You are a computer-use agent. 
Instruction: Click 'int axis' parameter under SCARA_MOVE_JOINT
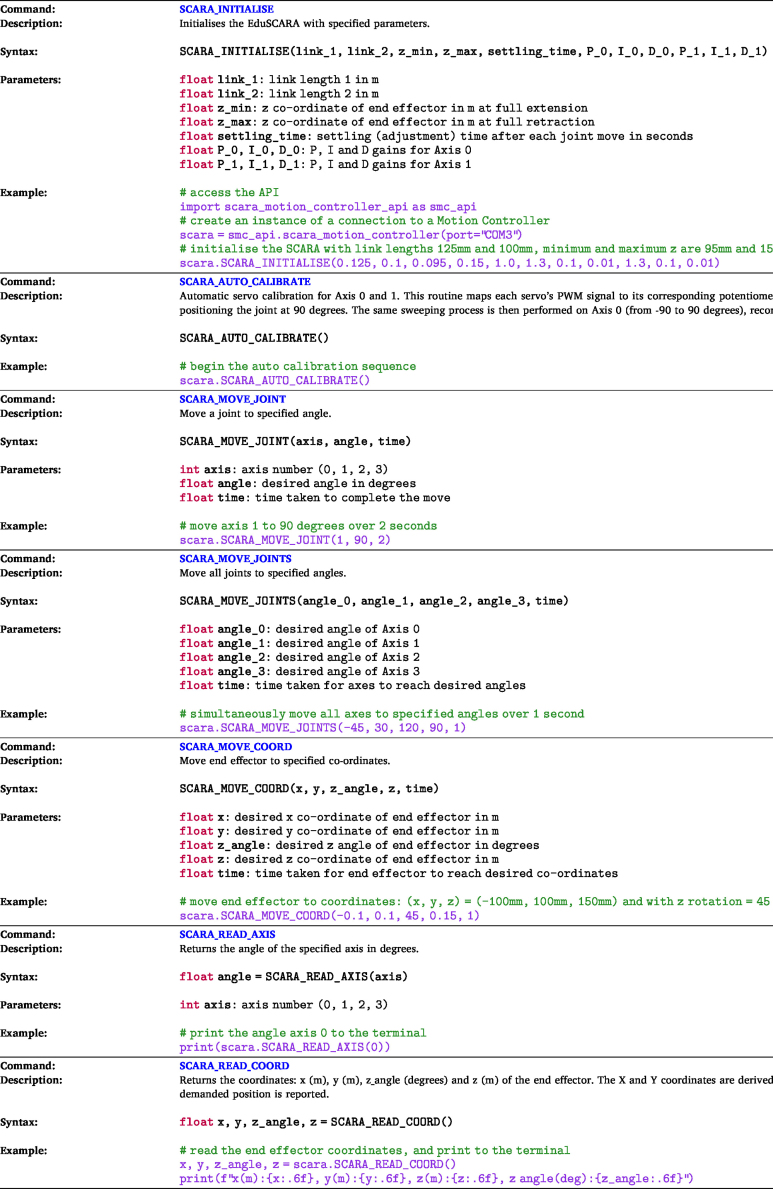pos(284,469)
